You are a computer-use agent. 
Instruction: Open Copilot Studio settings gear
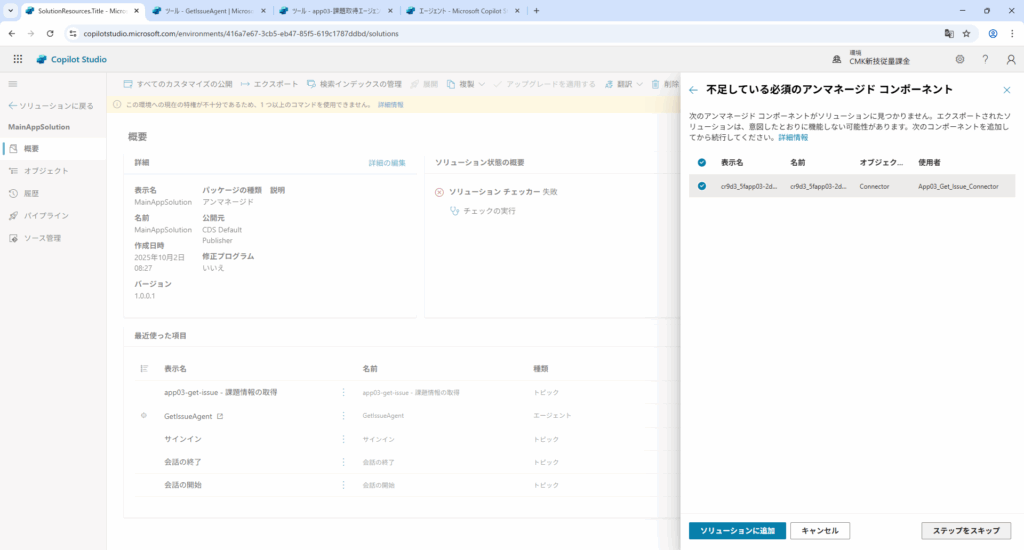coord(959,59)
